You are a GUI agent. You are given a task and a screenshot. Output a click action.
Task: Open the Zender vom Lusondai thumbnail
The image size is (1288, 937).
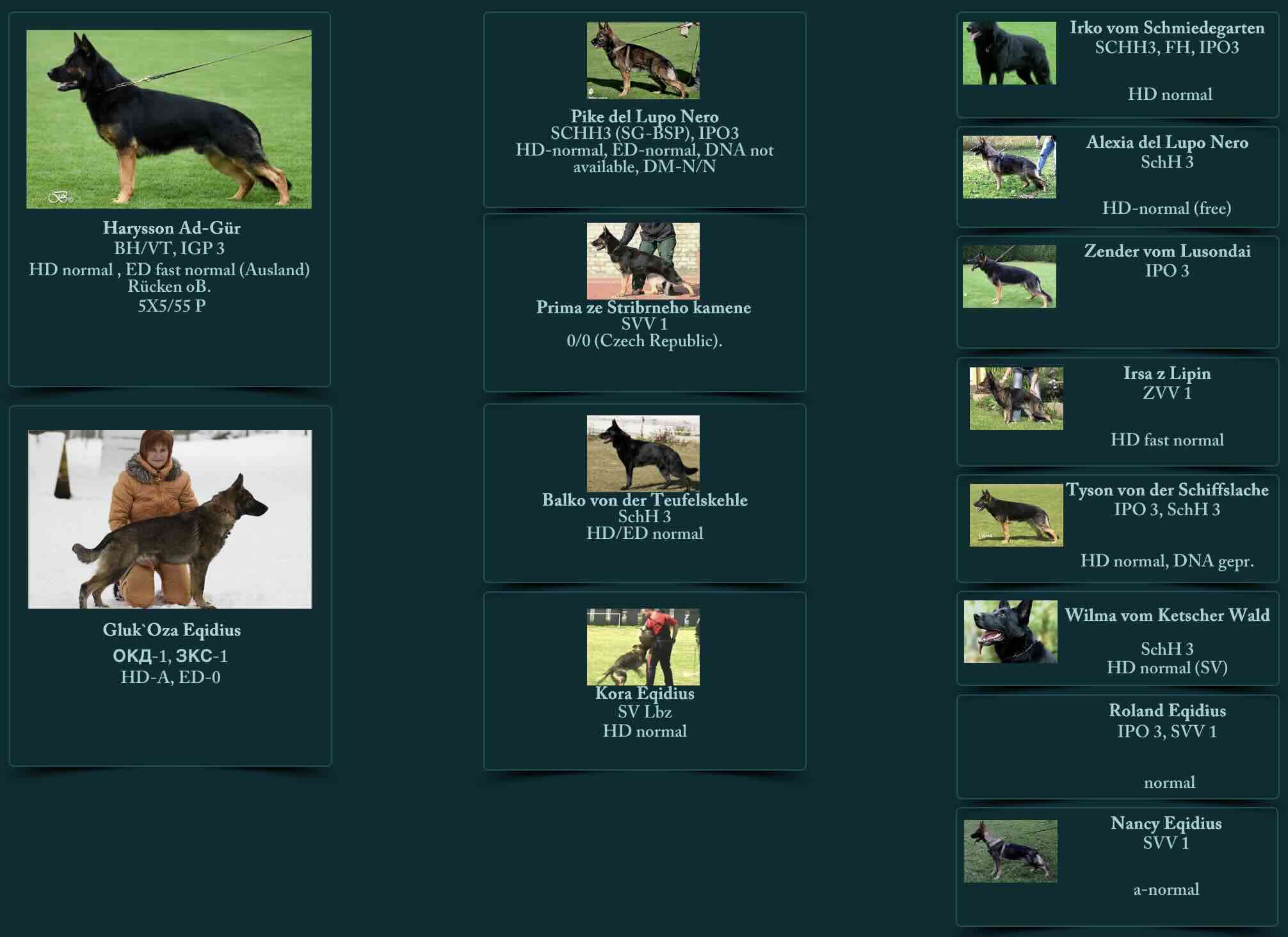[1009, 276]
